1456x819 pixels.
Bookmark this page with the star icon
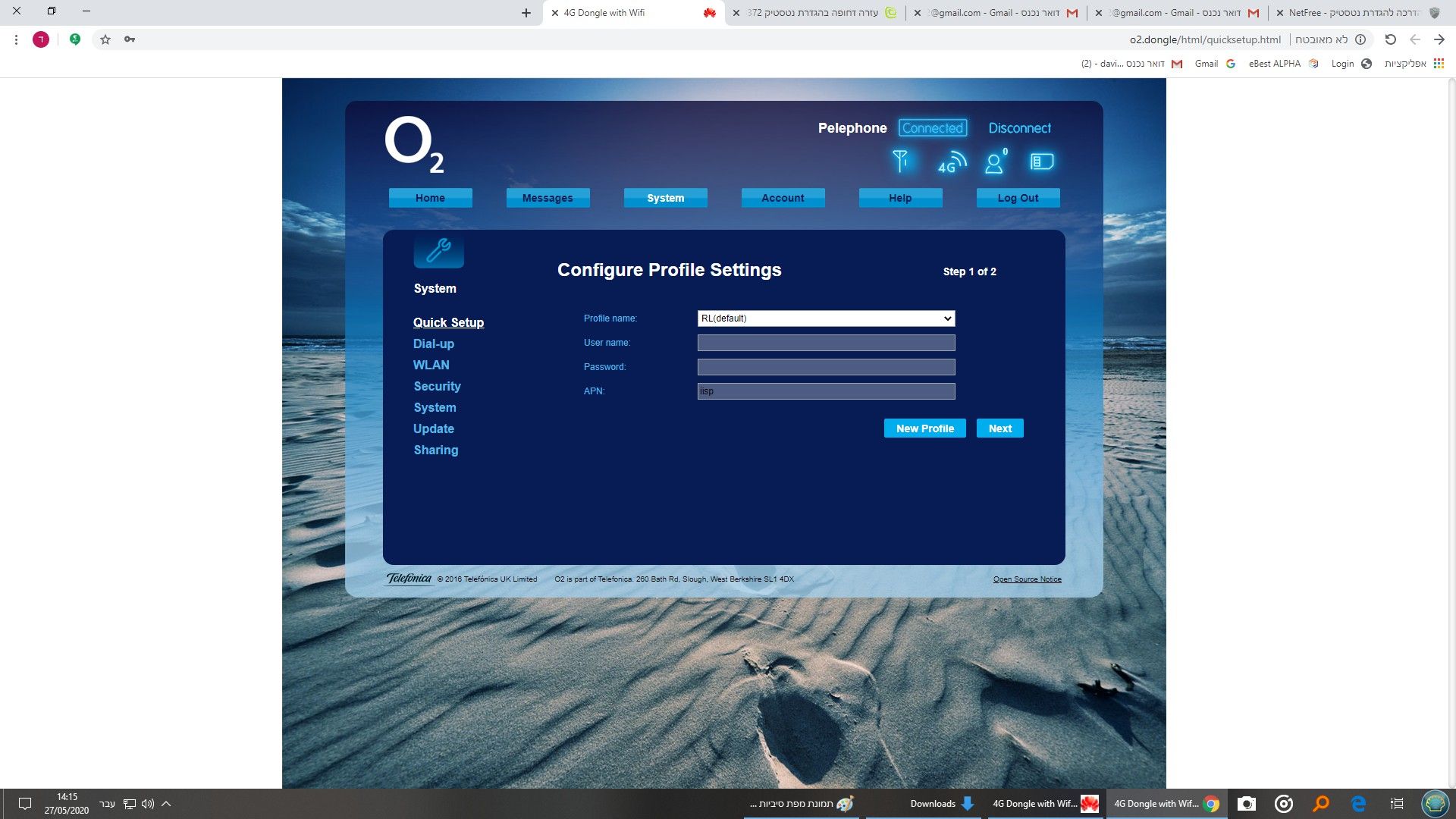[x=105, y=39]
